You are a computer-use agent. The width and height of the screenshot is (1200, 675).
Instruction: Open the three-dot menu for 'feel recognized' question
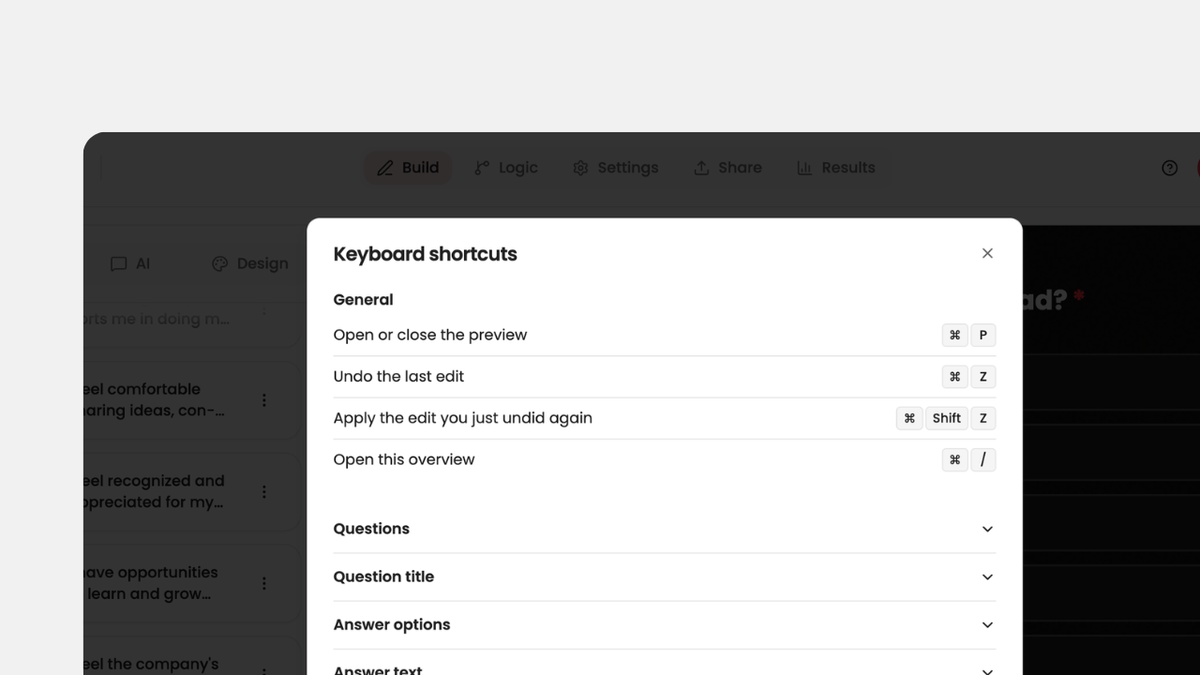(x=264, y=492)
